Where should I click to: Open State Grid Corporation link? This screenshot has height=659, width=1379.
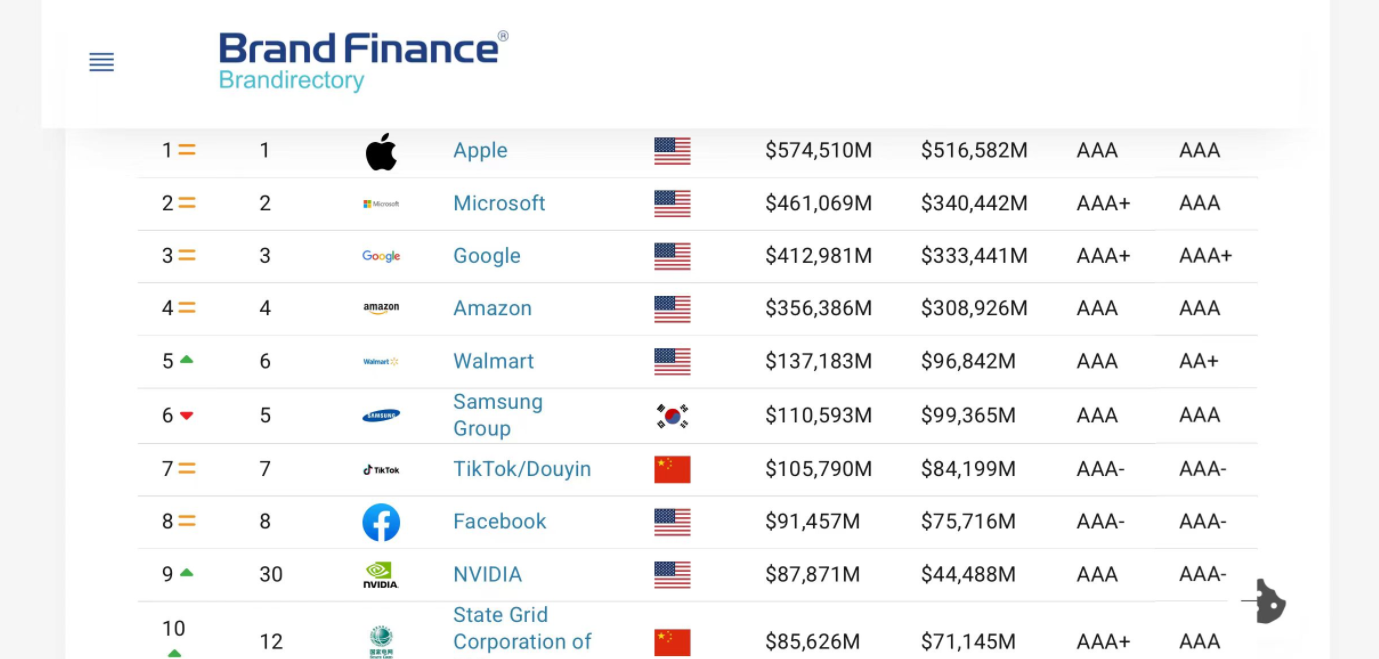tap(521, 629)
